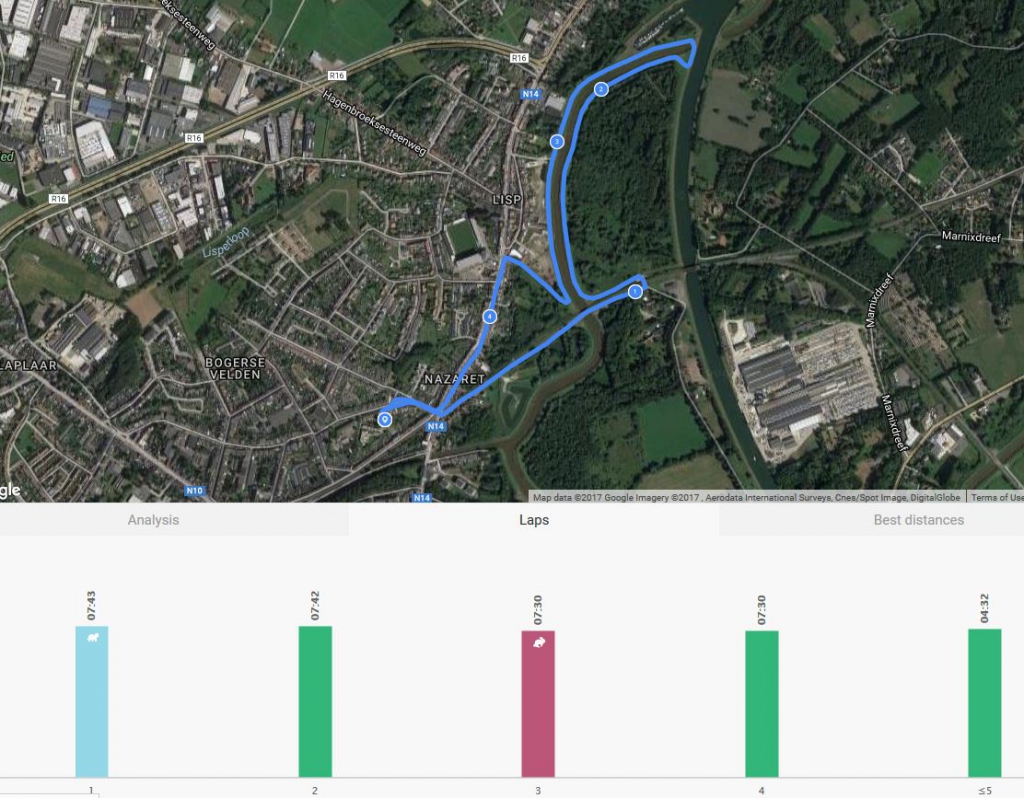The width and height of the screenshot is (1024, 798).
Task: Click the Bogerse Velden area label
Action: point(232,368)
